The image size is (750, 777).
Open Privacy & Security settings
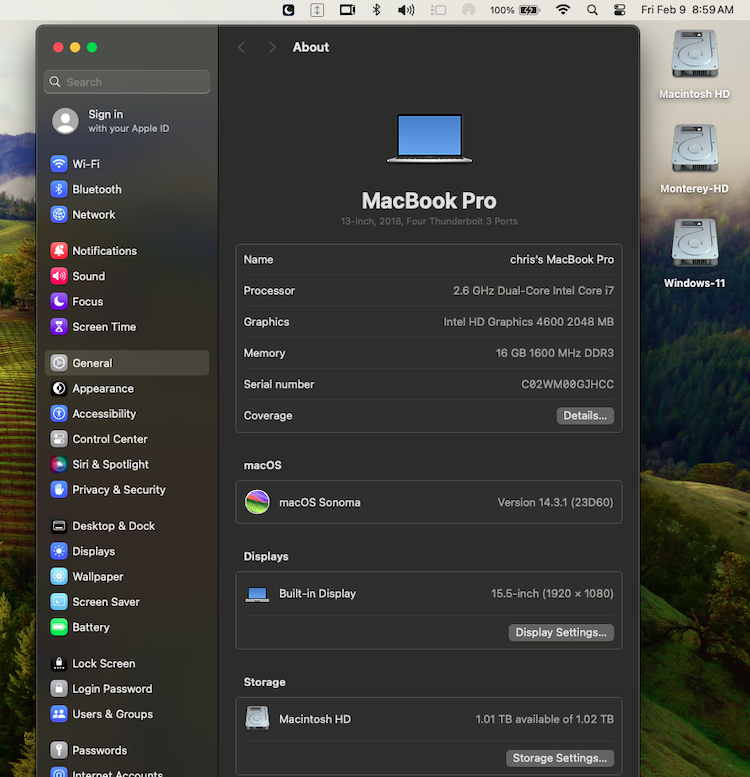click(x=127, y=490)
